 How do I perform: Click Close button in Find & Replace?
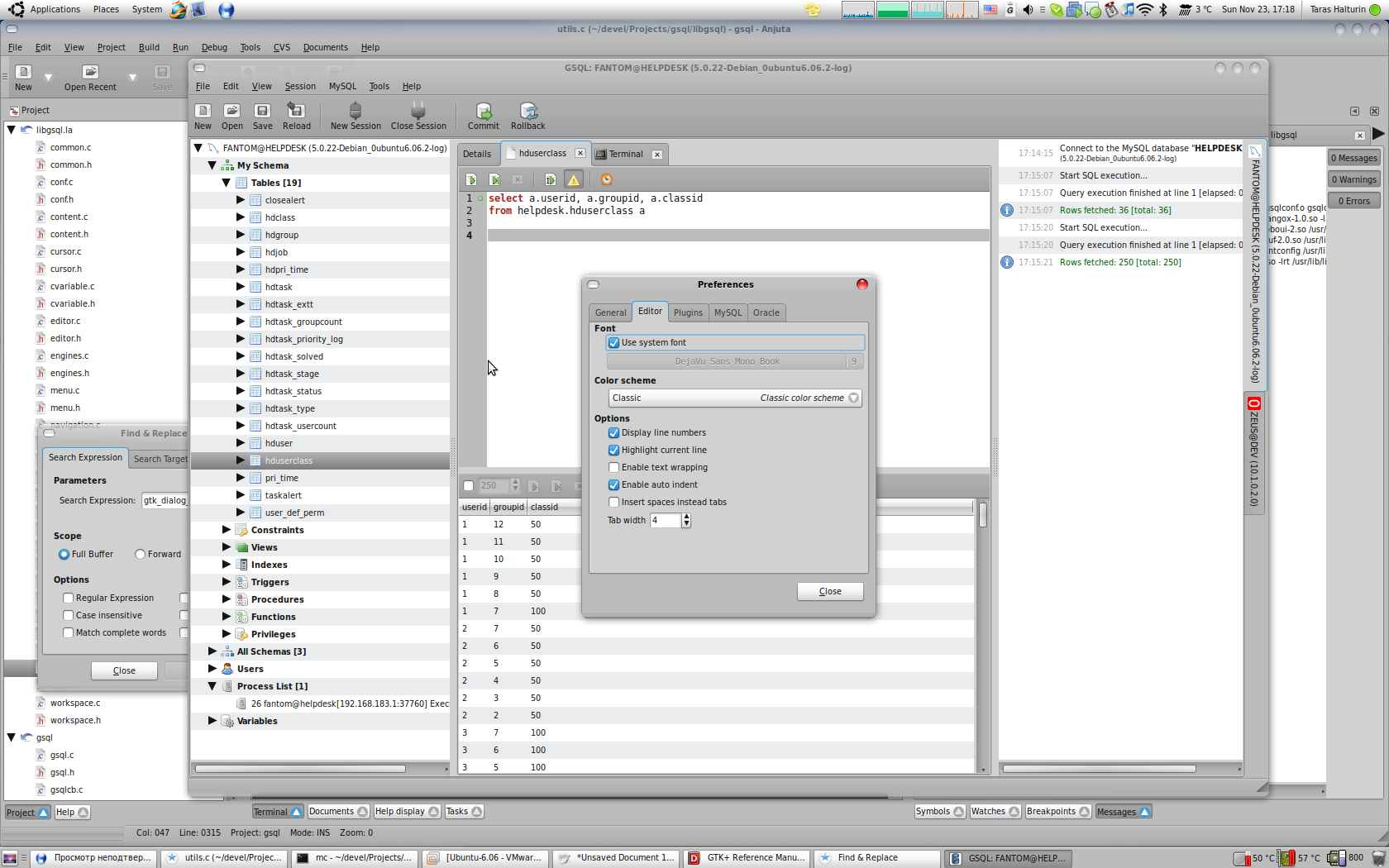click(x=124, y=670)
